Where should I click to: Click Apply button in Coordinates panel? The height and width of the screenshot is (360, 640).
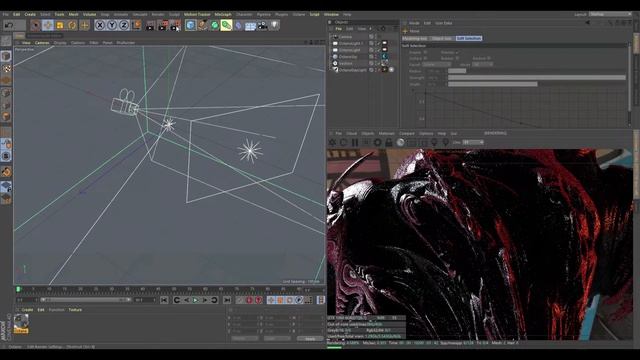tap(310, 339)
